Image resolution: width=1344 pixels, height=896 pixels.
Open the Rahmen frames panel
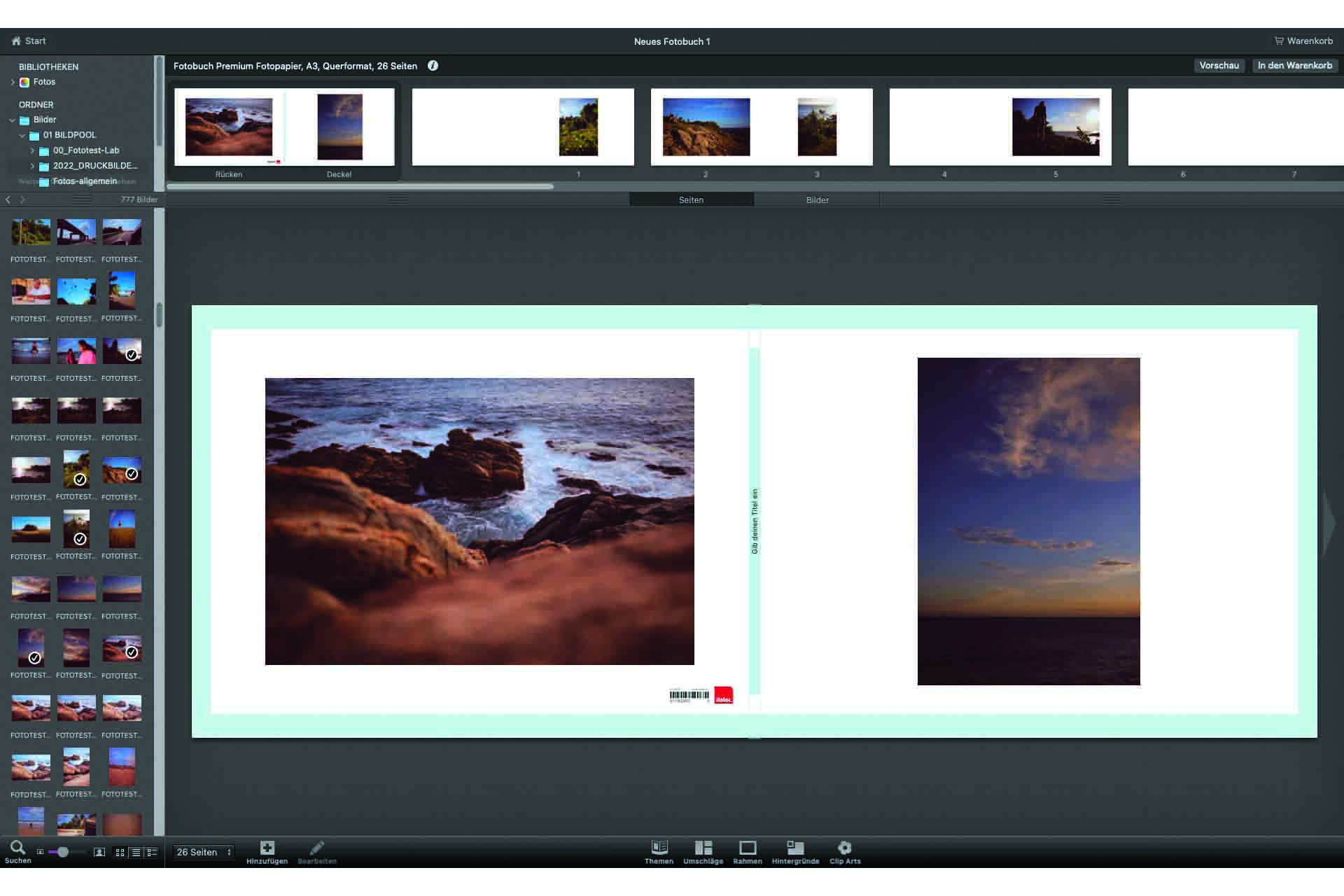coord(748,852)
